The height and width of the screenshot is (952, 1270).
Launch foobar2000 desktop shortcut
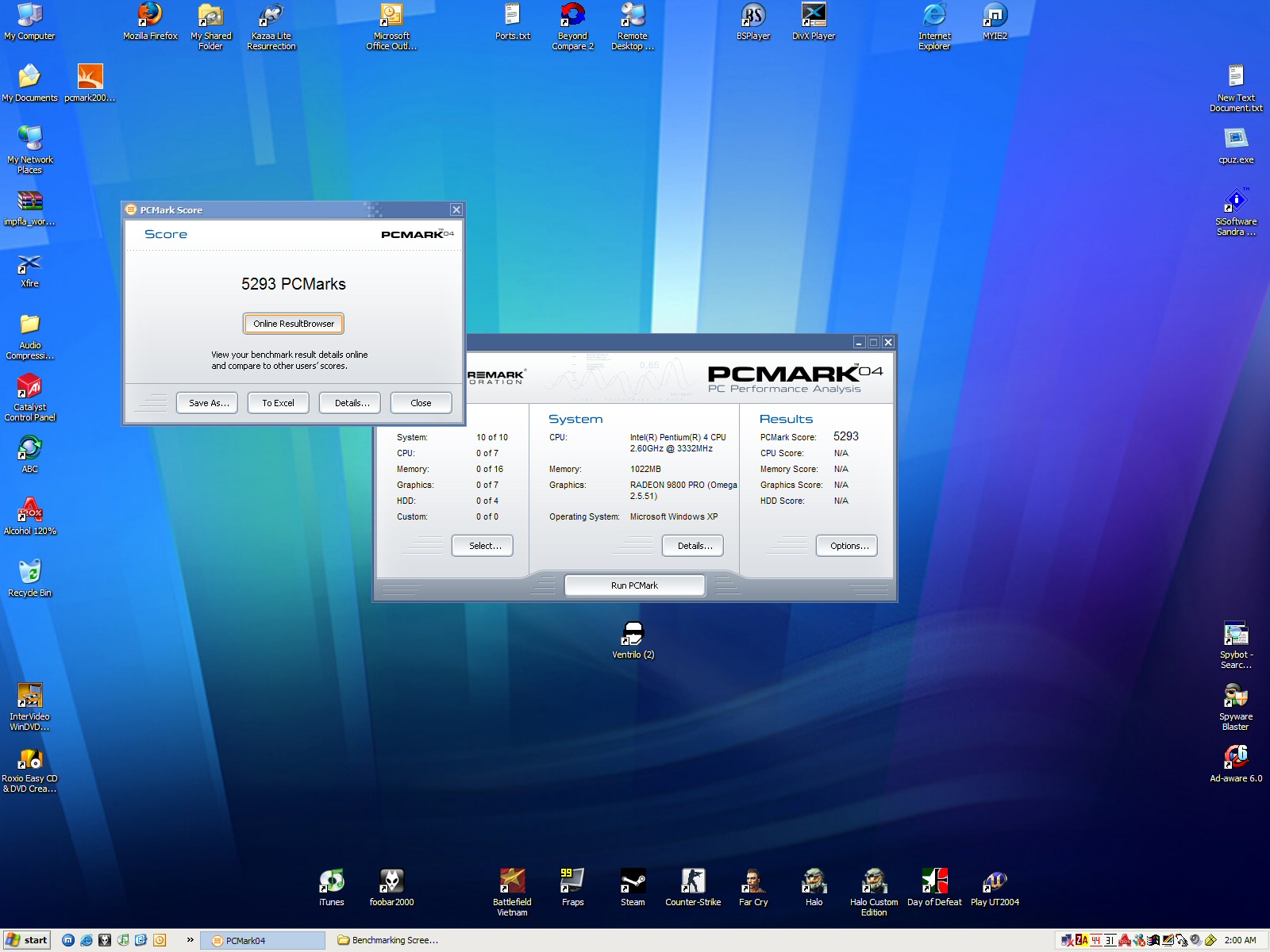(x=391, y=889)
